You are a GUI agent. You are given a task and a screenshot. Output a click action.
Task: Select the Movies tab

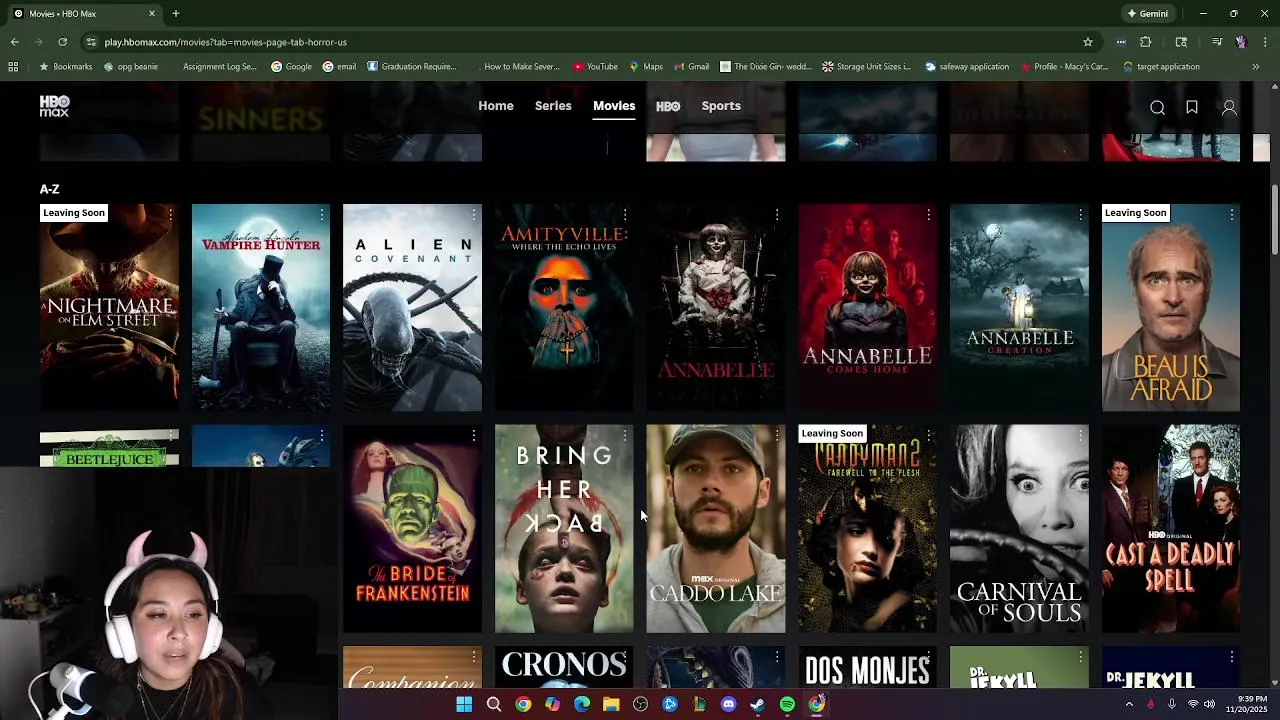tap(614, 106)
